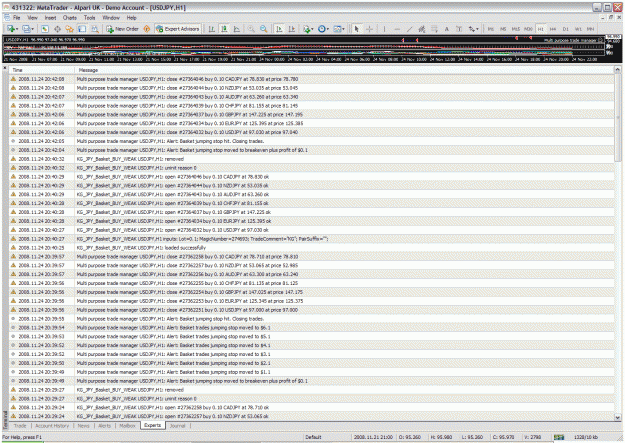Click the log scrollbar down arrow
Viewport: 625px width, 443px height.
click(x=617, y=417)
